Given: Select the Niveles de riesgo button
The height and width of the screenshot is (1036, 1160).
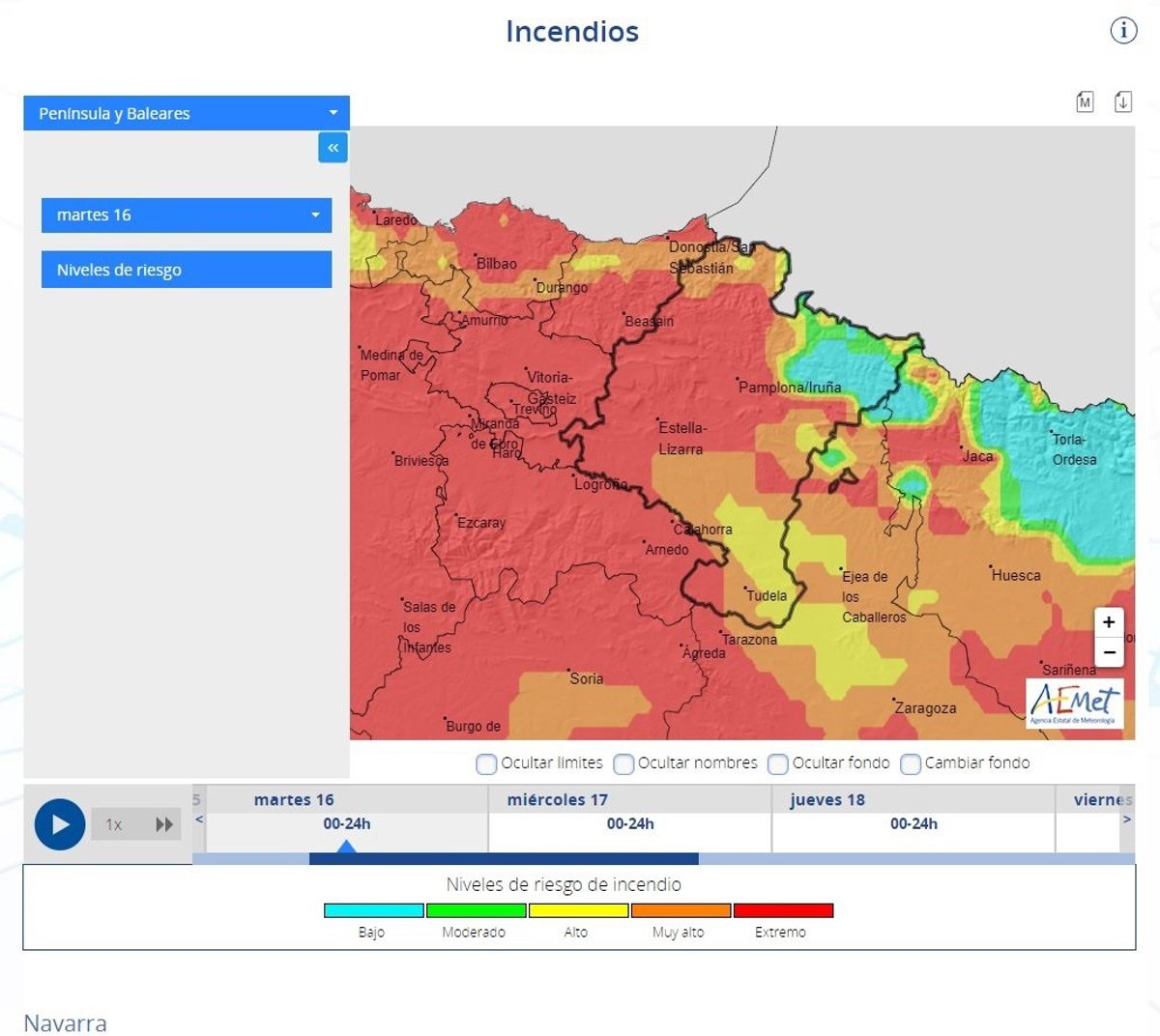Looking at the screenshot, I should (x=187, y=270).
